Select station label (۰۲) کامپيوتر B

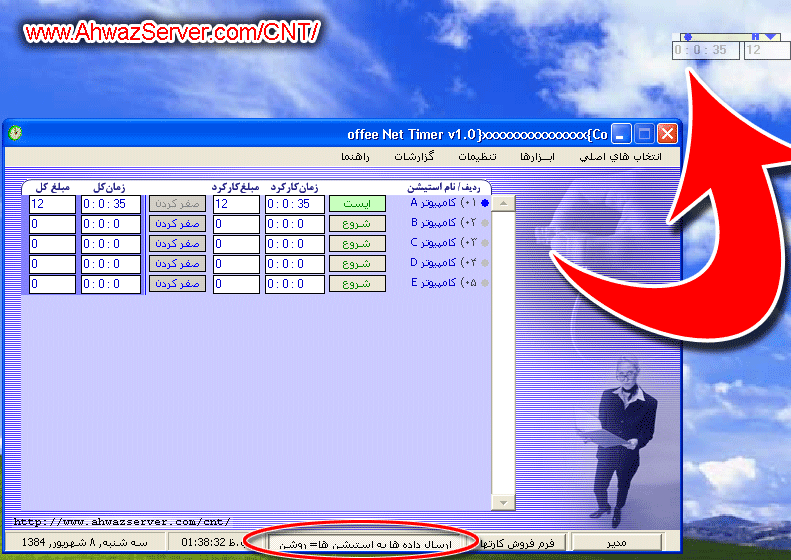click(443, 222)
